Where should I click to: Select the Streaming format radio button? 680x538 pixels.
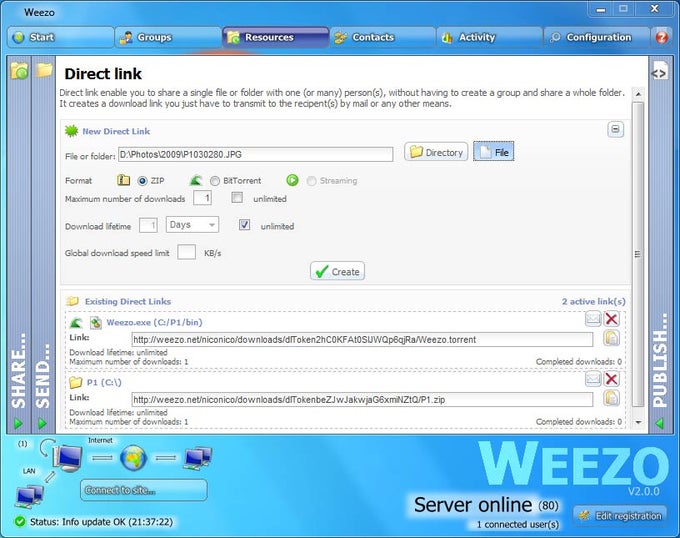pyautogui.click(x=311, y=181)
